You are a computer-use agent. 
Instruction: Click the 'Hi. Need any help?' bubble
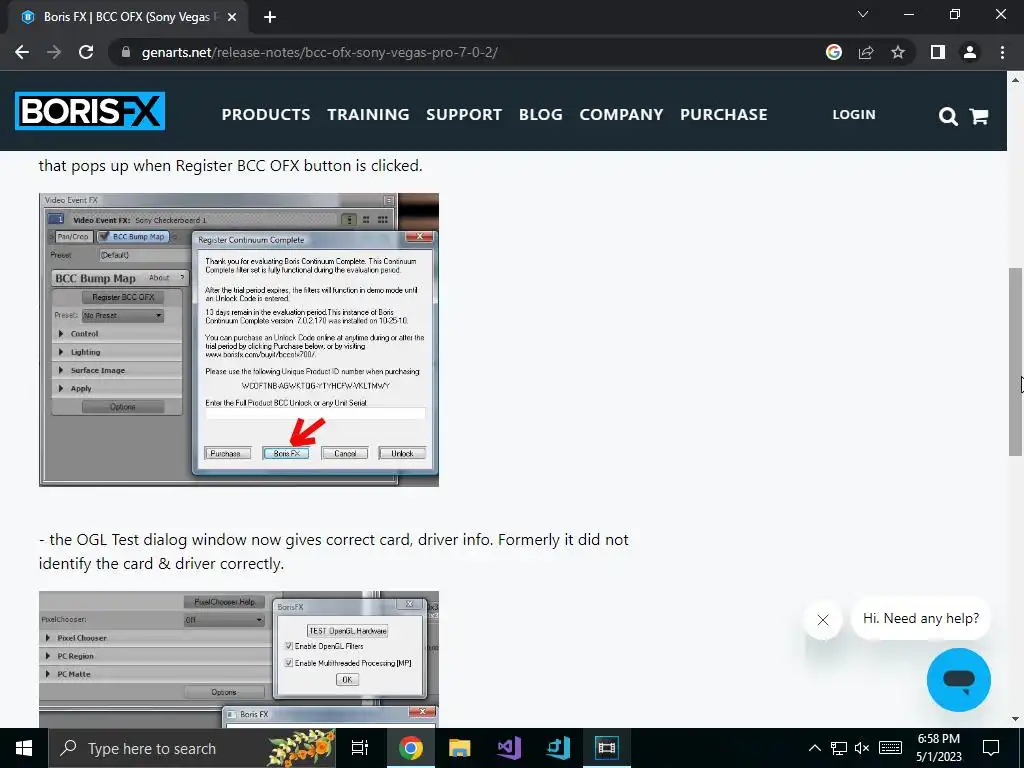coord(921,618)
